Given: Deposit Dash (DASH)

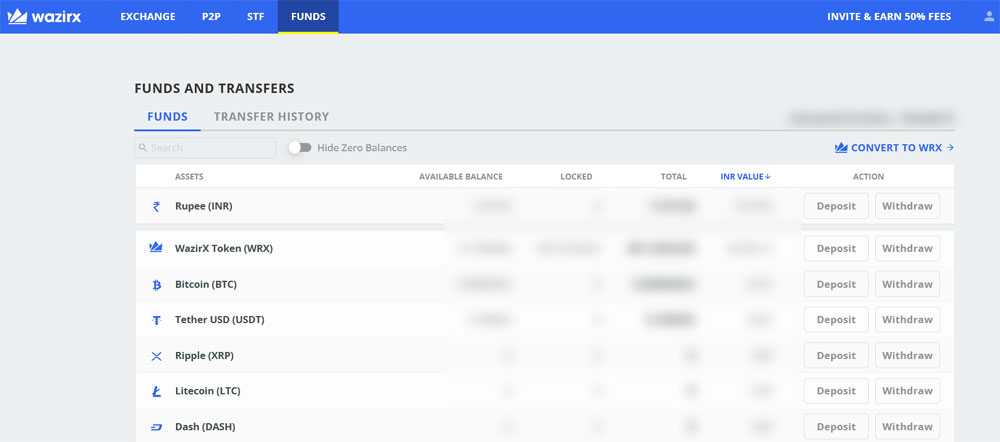Looking at the screenshot, I should (x=836, y=427).
